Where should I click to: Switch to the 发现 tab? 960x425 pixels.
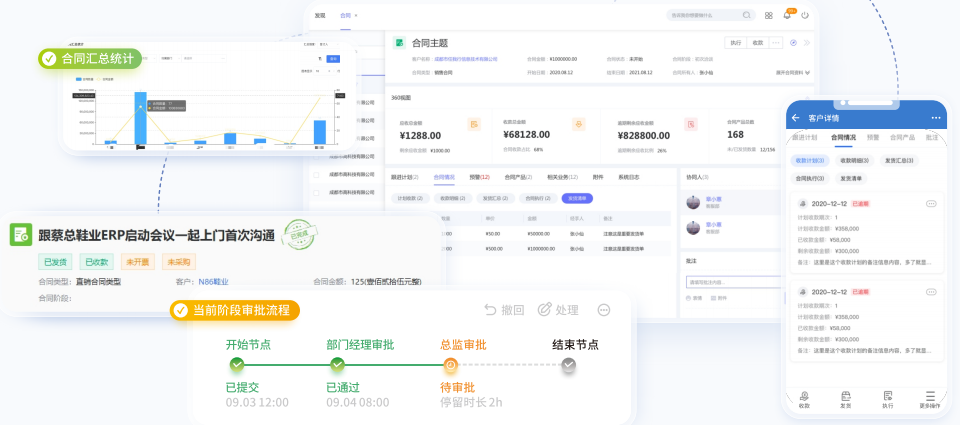point(320,15)
